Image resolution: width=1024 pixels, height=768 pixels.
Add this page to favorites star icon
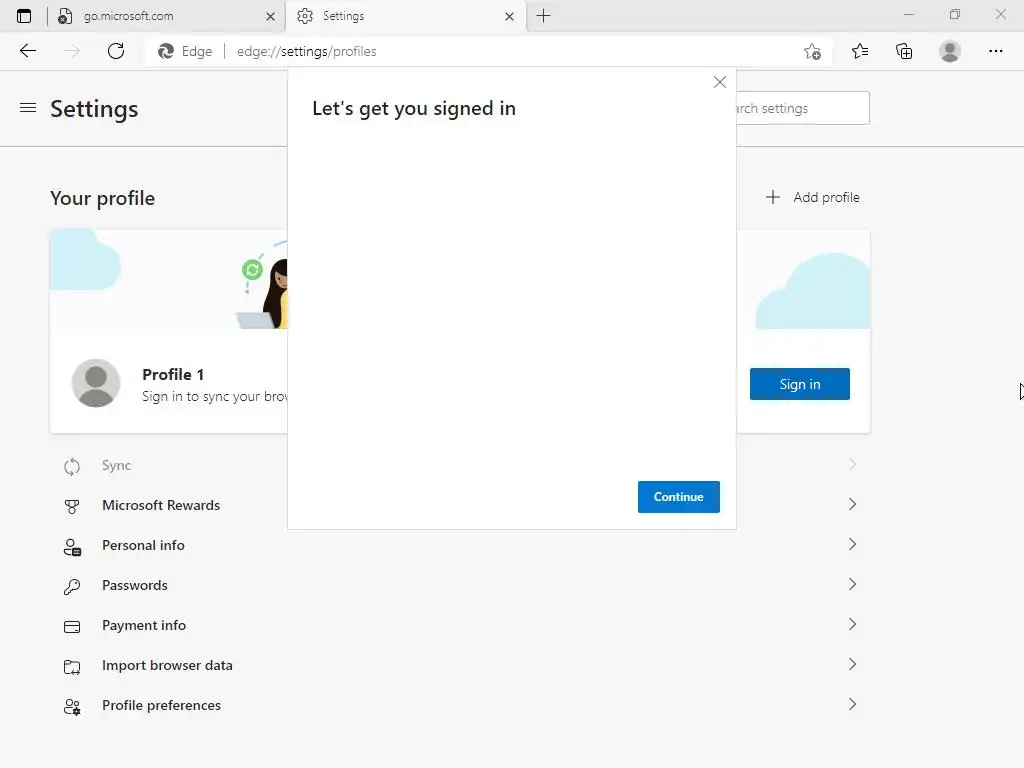point(812,52)
